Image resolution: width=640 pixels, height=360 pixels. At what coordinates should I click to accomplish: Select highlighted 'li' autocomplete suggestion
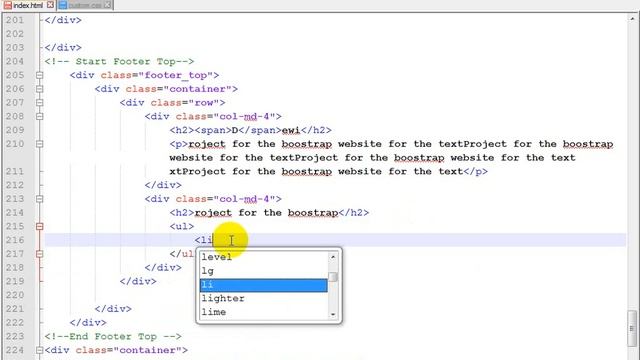pyautogui.click(x=264, y=285)
